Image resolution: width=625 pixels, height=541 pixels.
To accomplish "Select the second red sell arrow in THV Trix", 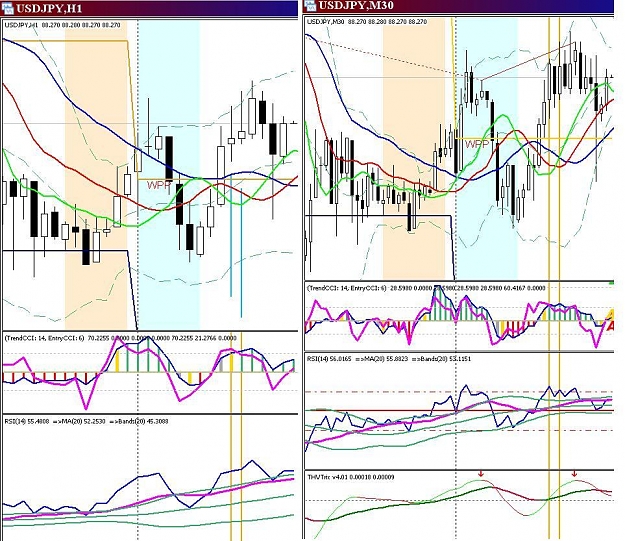I will [574, 474].
